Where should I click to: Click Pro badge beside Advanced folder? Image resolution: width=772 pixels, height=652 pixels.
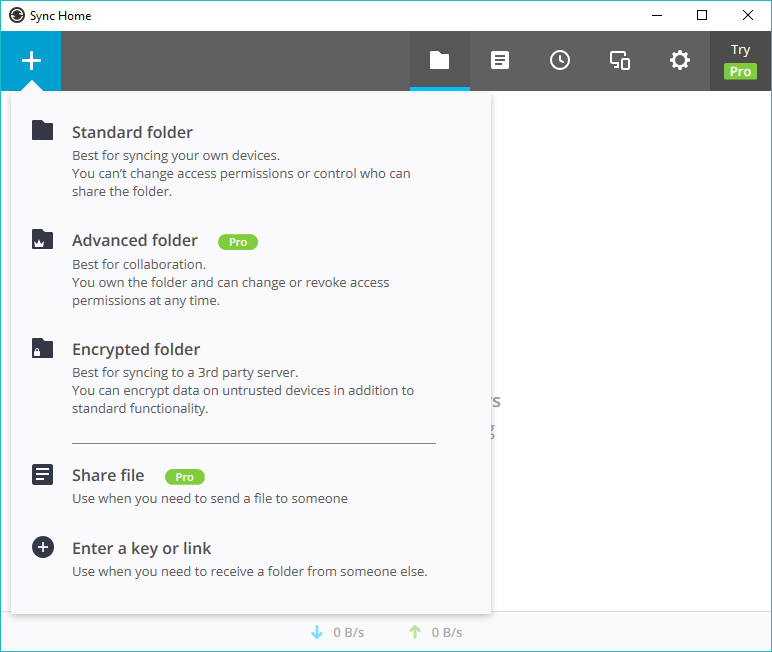238,242
